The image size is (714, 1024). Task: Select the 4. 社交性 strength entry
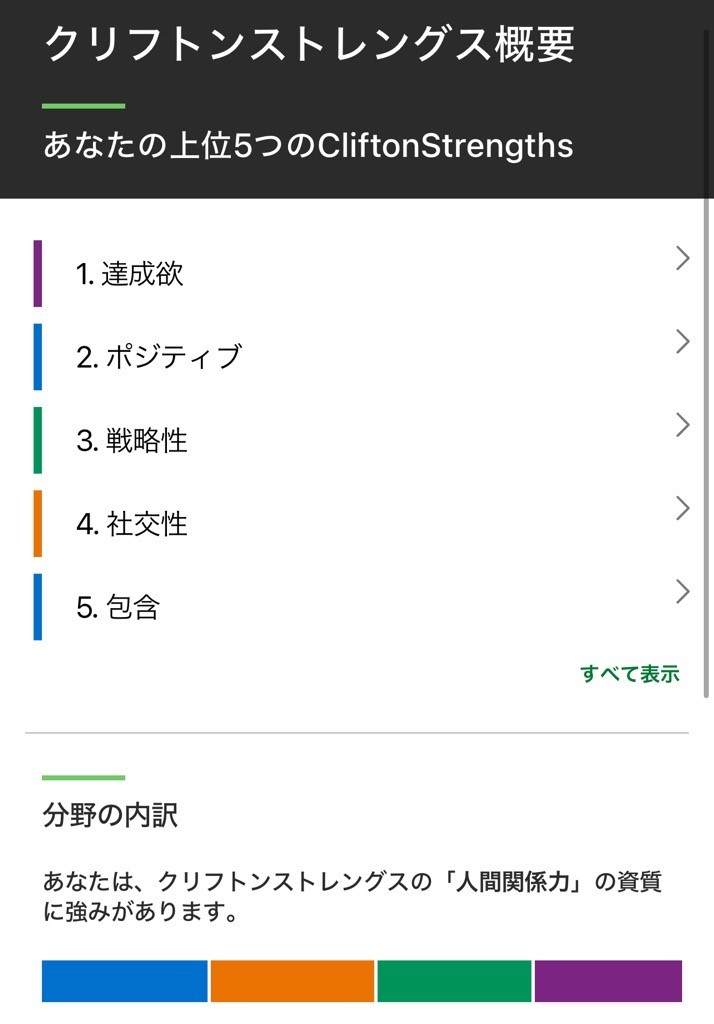click(132, 523)
